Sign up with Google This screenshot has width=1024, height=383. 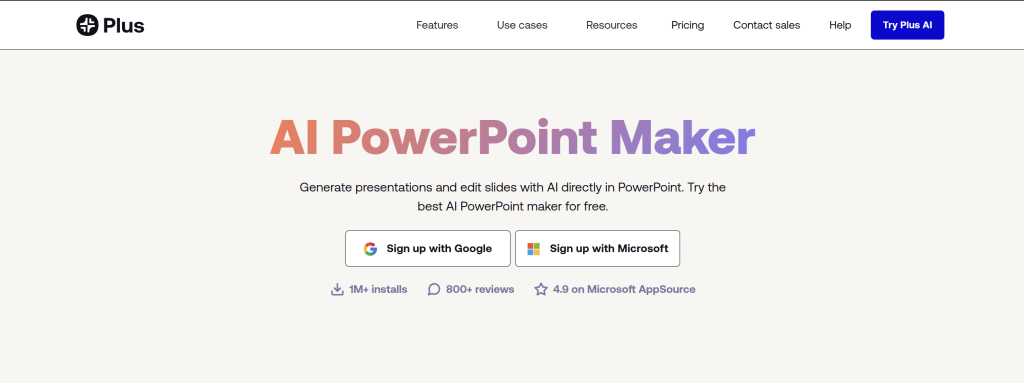pyautogui.click(x=428, y=248)
